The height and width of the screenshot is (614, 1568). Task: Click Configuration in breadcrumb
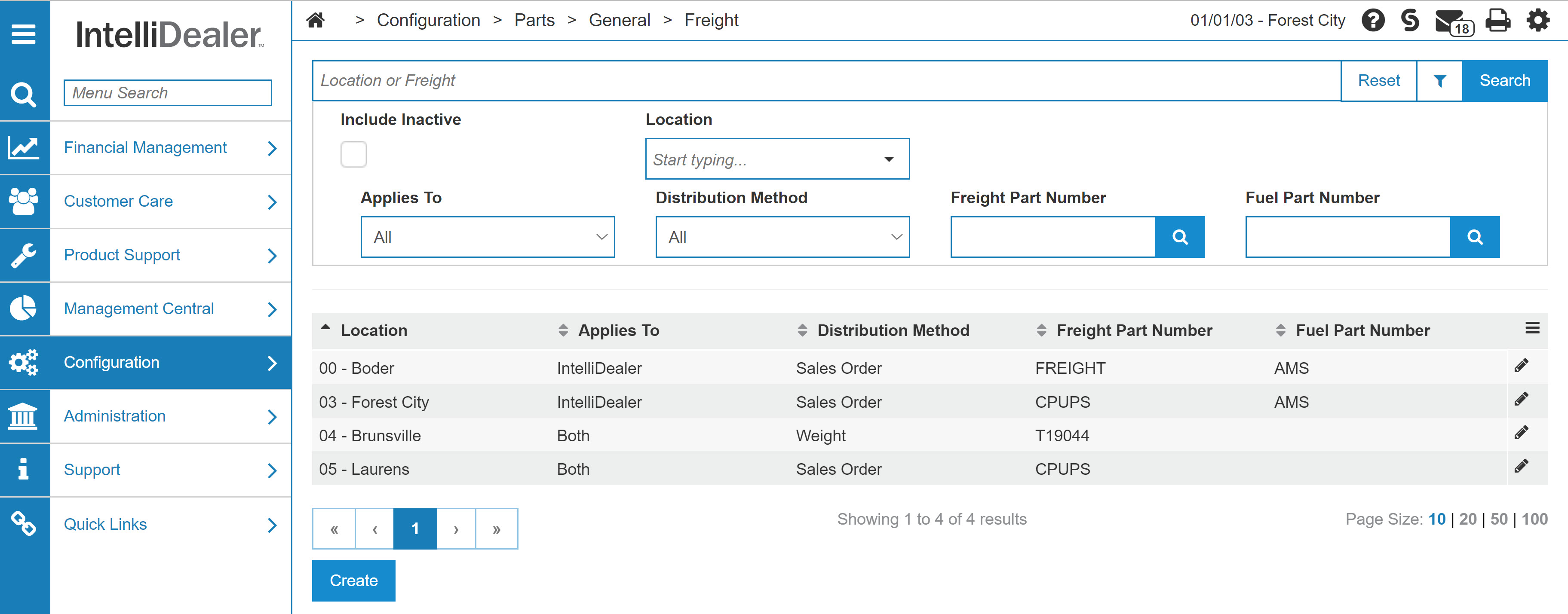[429, 20]
